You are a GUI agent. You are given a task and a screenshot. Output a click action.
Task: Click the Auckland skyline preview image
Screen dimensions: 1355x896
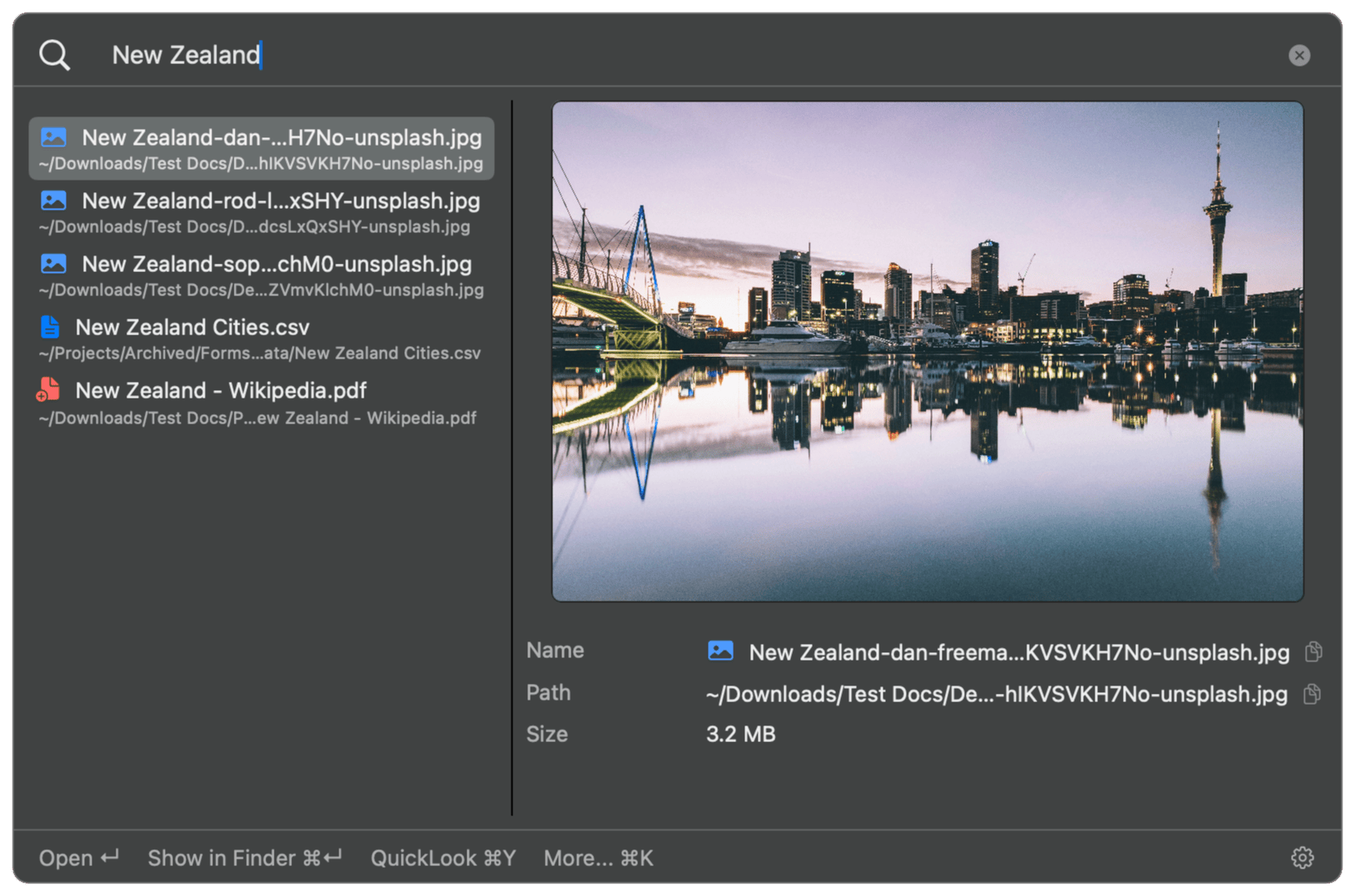(x=927, y=351)
